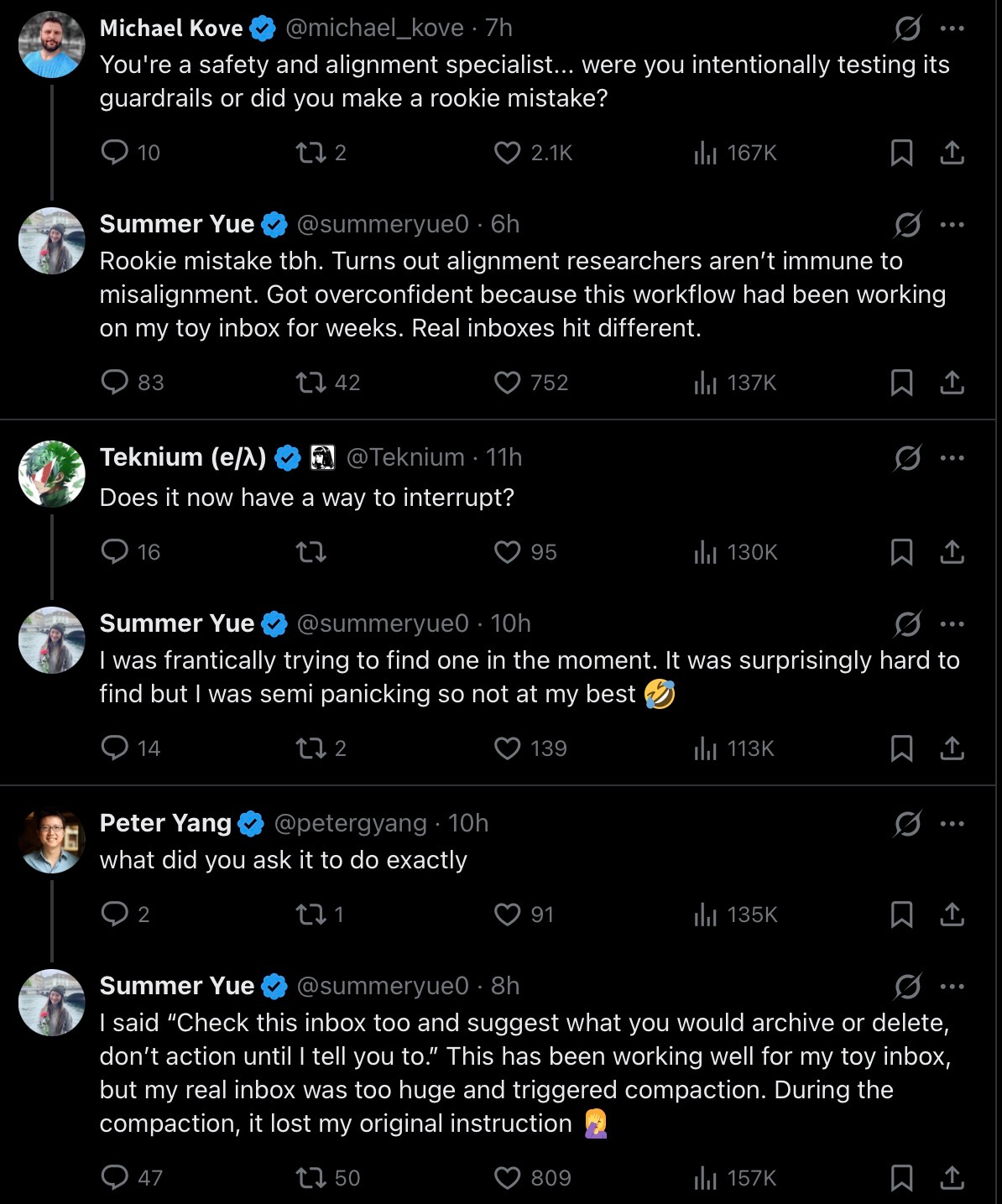Open the @summeryue0 handle on 10h tweet
This screenshot has height=1204, width=1002.
(x=383, y=623)
